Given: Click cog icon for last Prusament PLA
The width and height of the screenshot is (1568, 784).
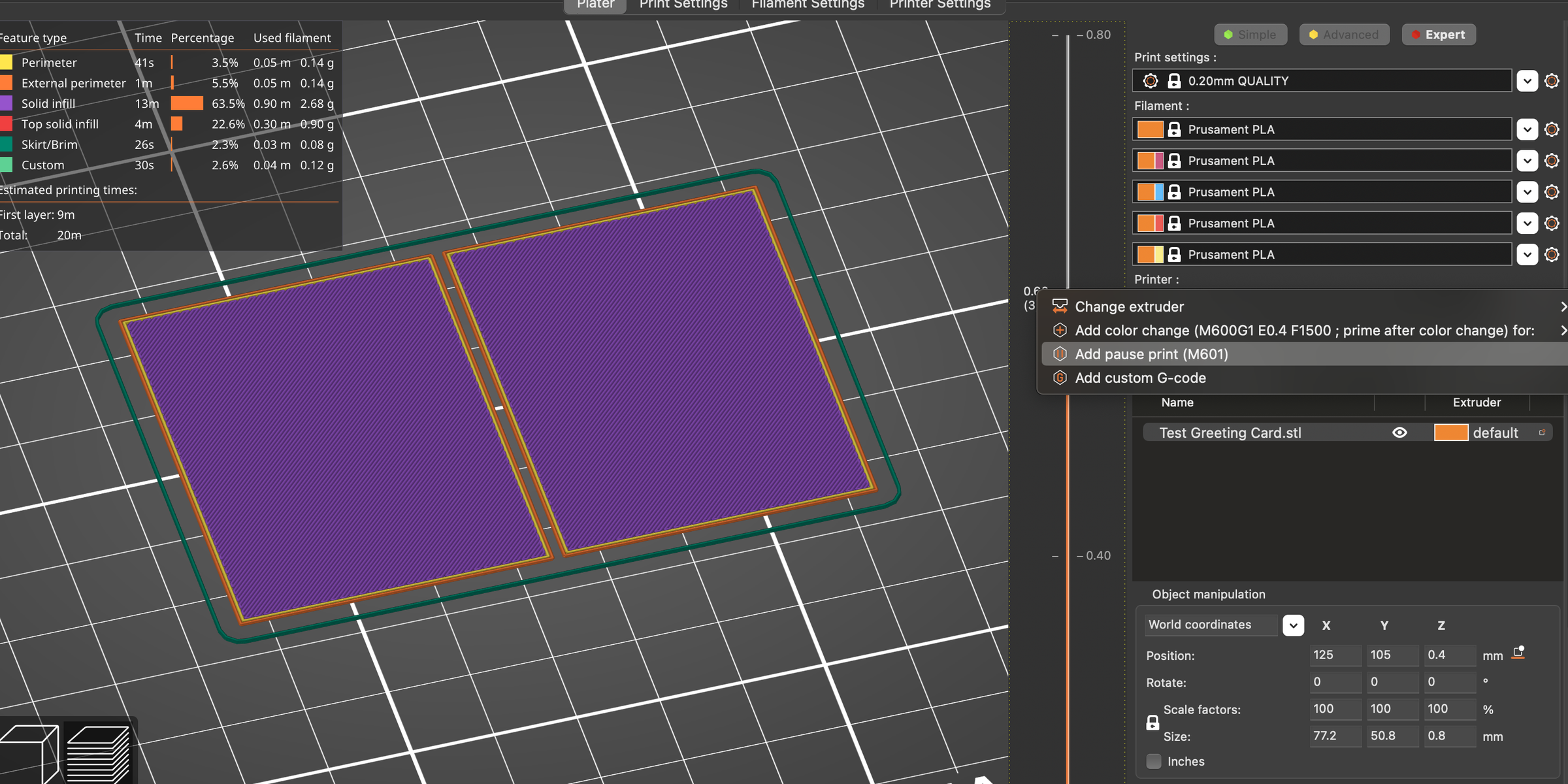Looking at the screenshot, I should [1552, 255].
